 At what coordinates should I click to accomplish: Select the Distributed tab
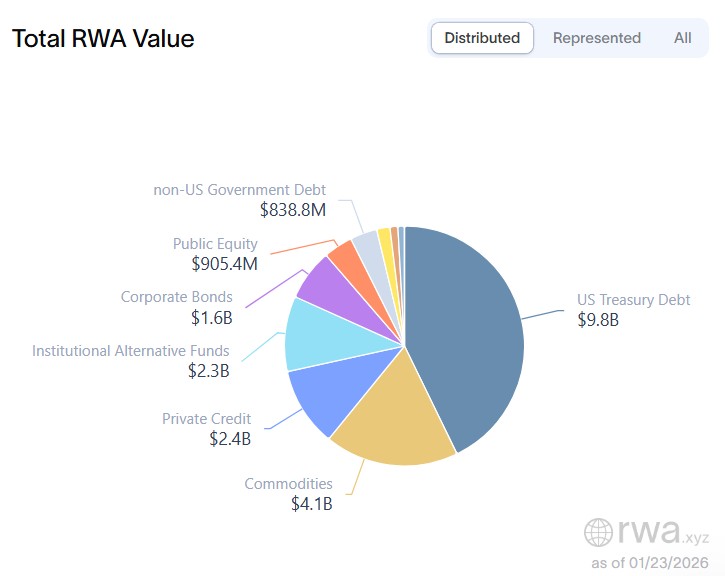click(482, 38)
